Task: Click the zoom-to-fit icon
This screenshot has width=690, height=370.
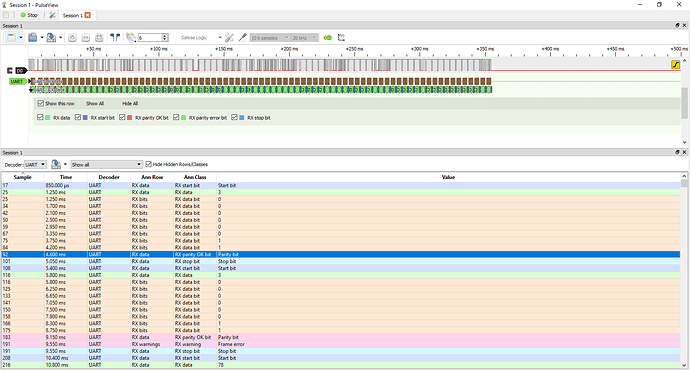Action: (99, 38)
